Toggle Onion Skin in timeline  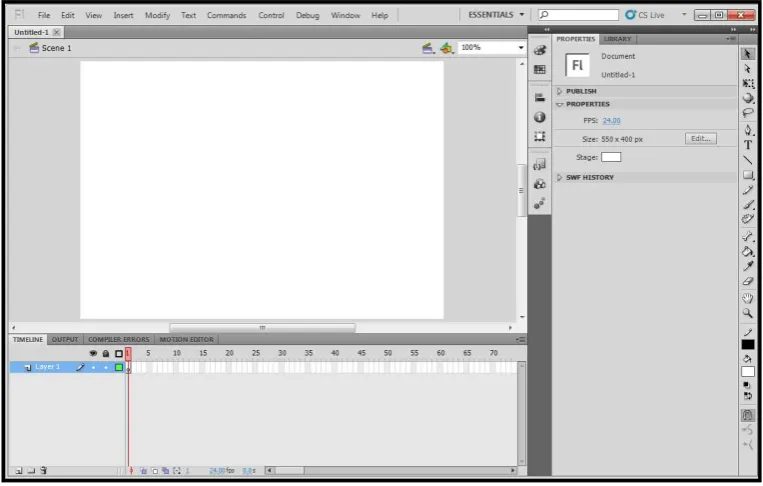pos(144,470)
